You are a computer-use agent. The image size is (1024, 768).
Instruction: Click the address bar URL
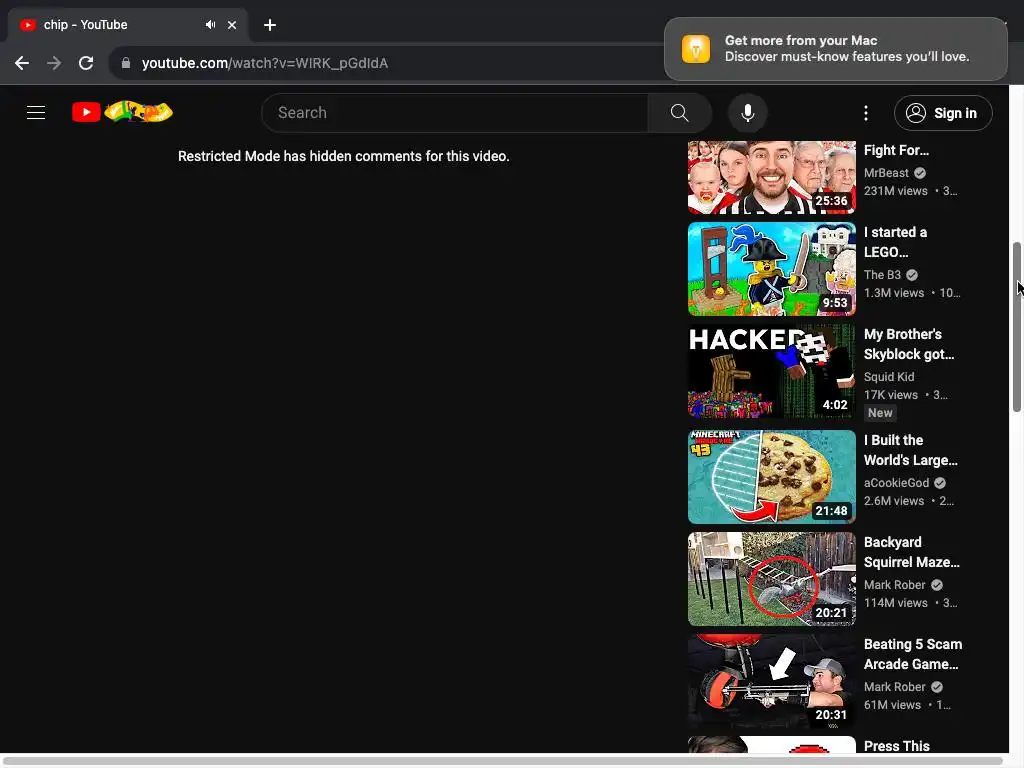265,63
